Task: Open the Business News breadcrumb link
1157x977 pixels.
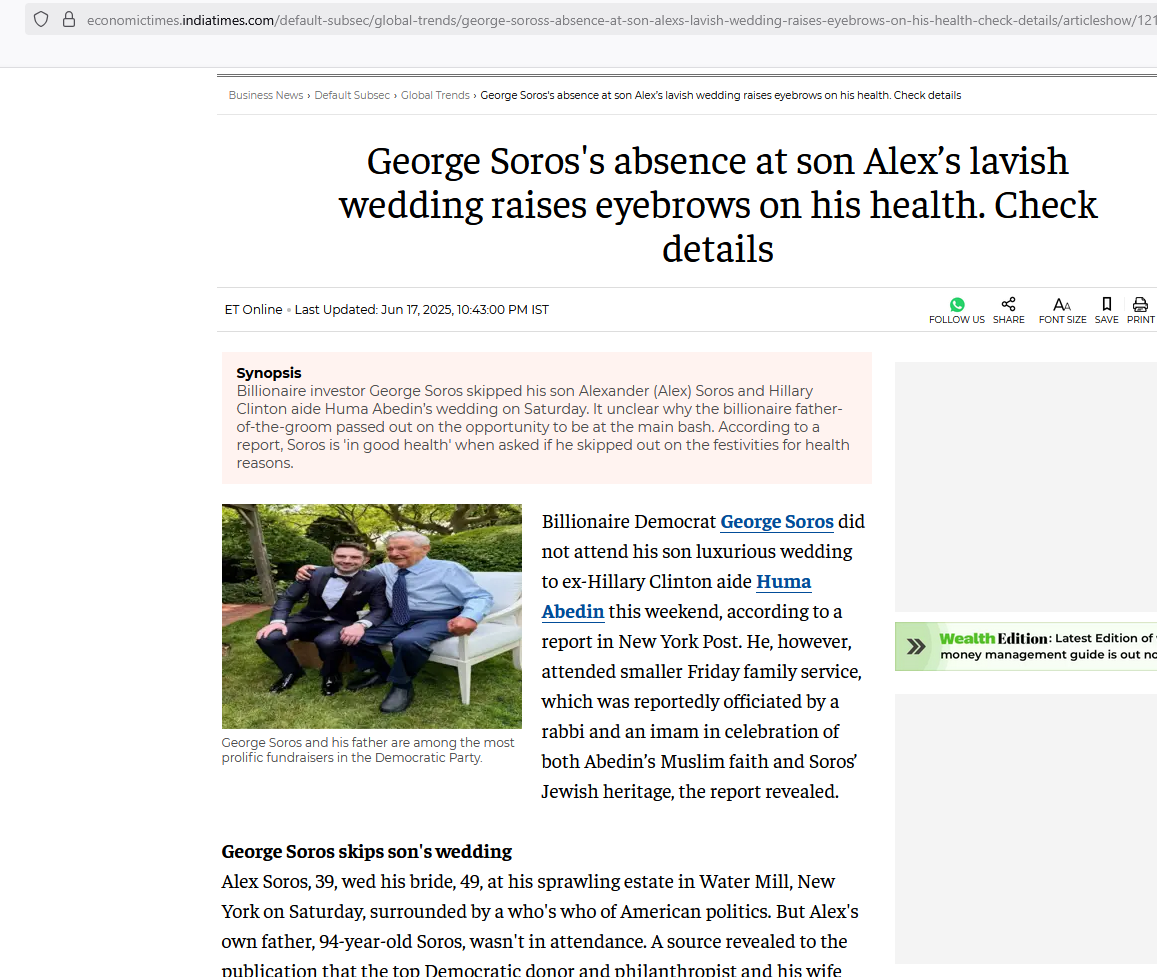Action: coord(266,95)
